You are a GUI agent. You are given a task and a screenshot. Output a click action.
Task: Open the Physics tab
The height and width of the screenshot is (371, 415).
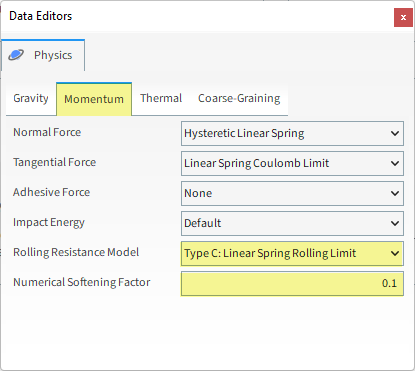click(x=43, y=55)
